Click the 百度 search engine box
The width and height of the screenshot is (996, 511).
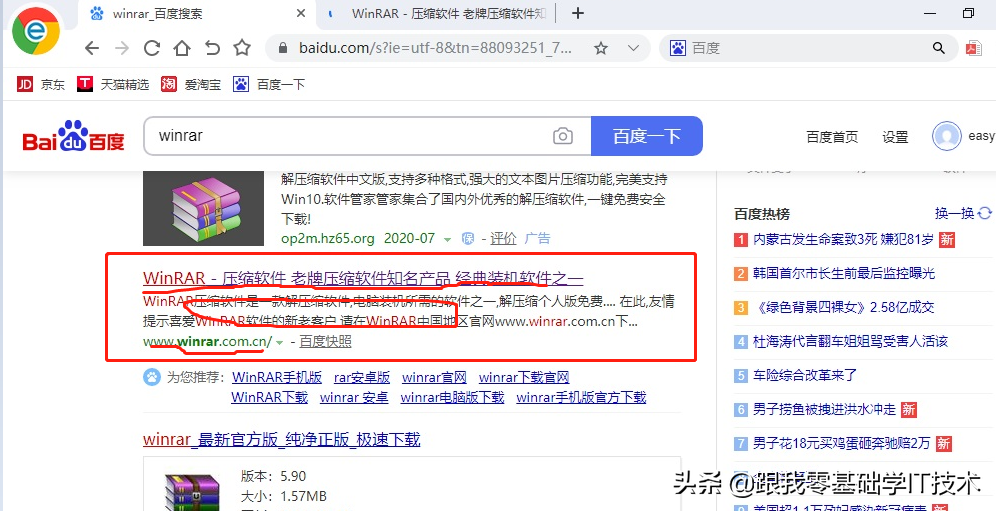[x=808, y=48]
